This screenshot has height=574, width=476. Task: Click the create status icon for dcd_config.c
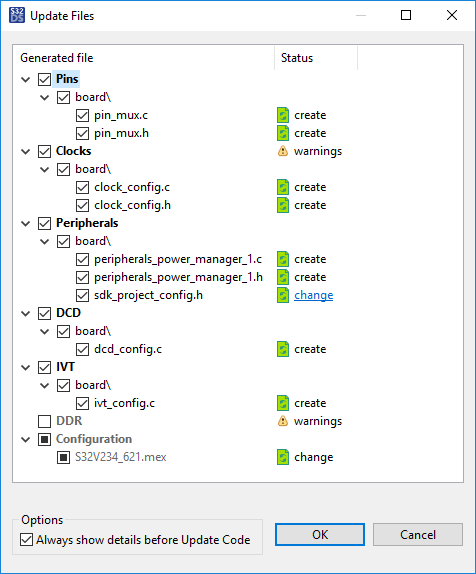point(283,349)
